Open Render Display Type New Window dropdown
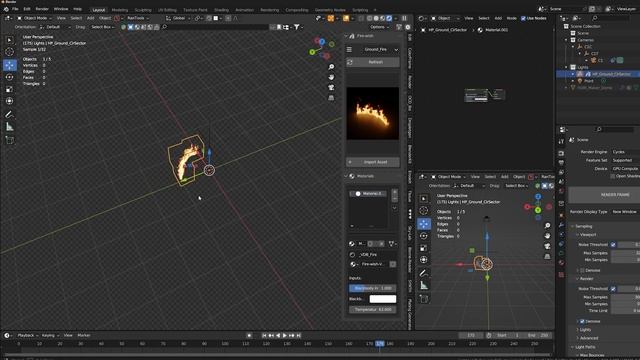The image size is (640, 360). tap(625, 212)
